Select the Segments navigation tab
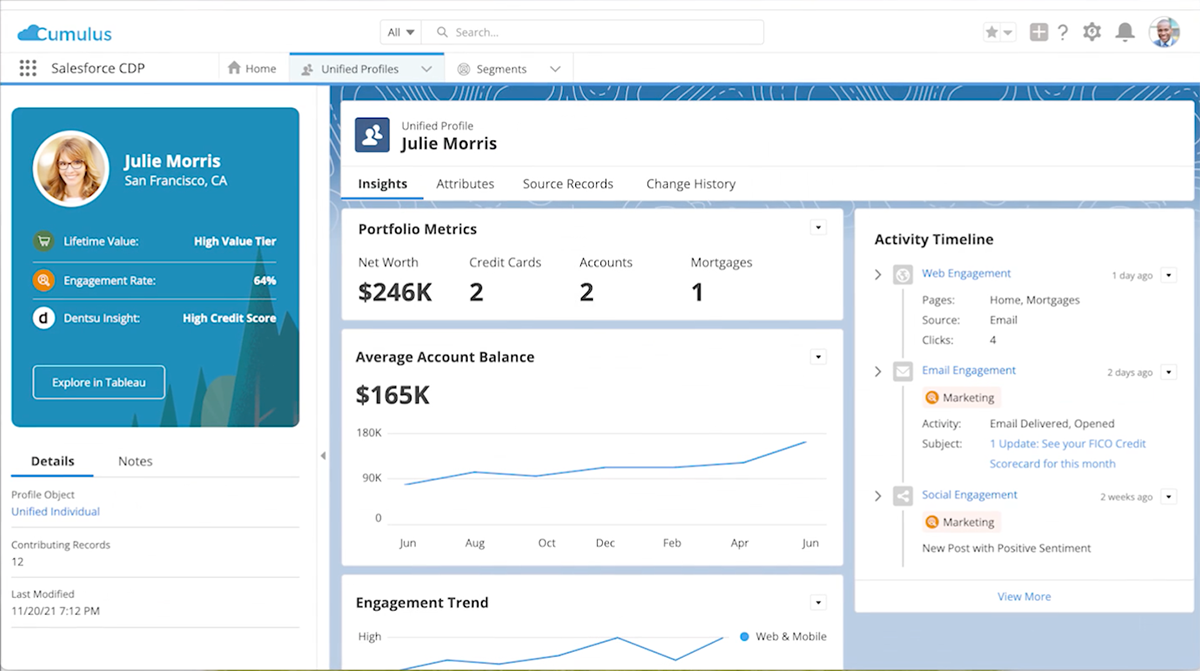Image resolution: width=1200 pixels, height=671 pixels. [501, 69]
